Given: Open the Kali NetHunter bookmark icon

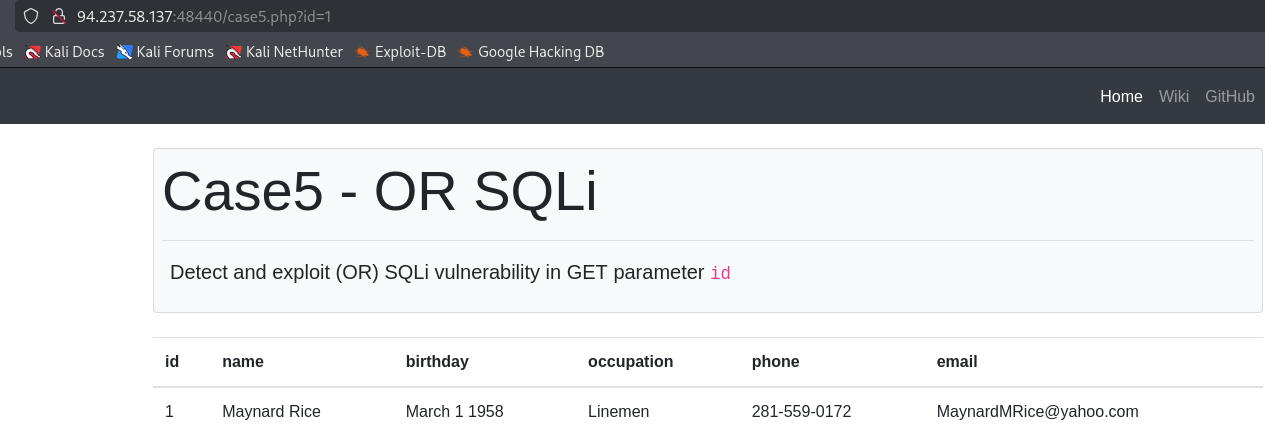Looking at the screenshot, I should tap(235, 52).
